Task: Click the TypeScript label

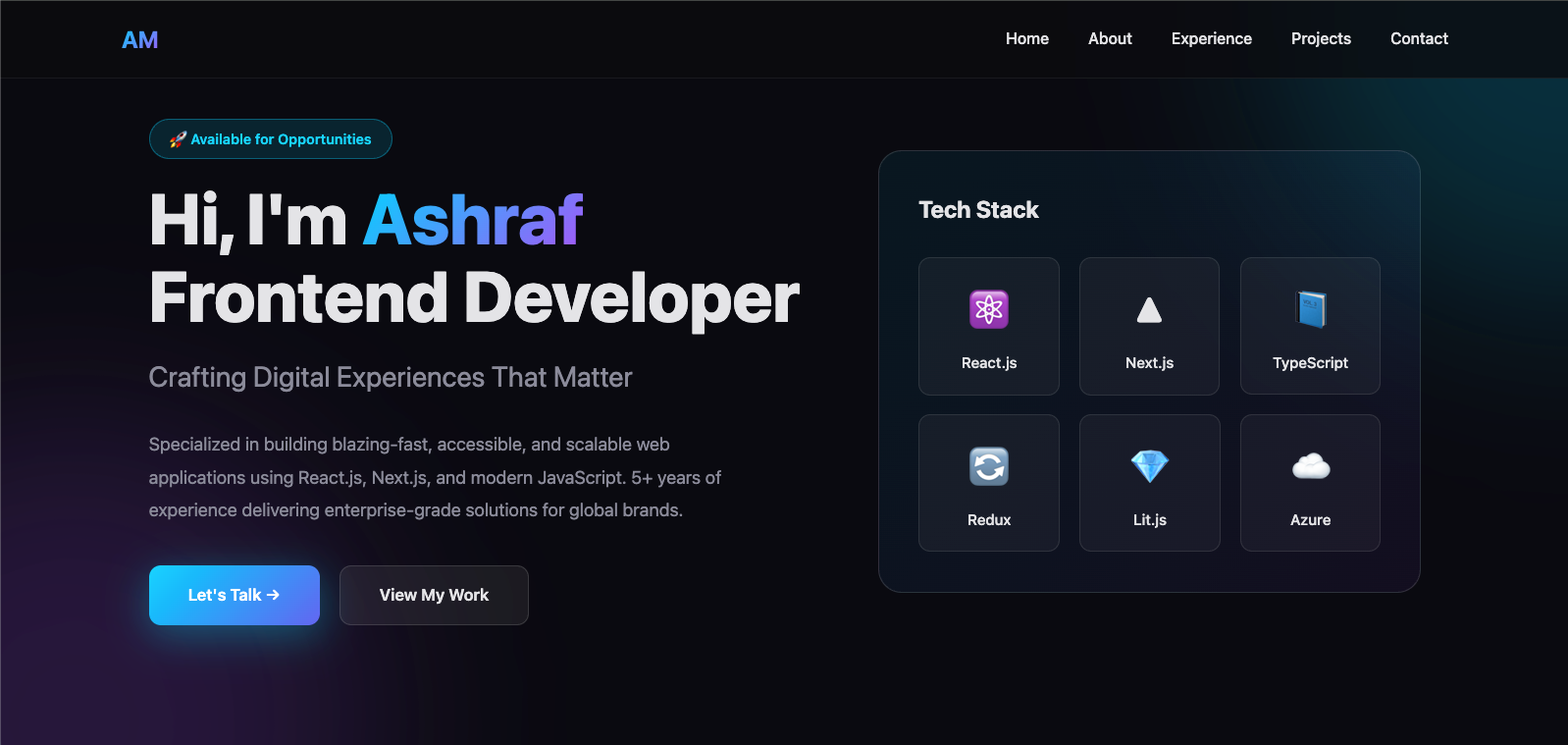Action: click(x=1310, y=363)
